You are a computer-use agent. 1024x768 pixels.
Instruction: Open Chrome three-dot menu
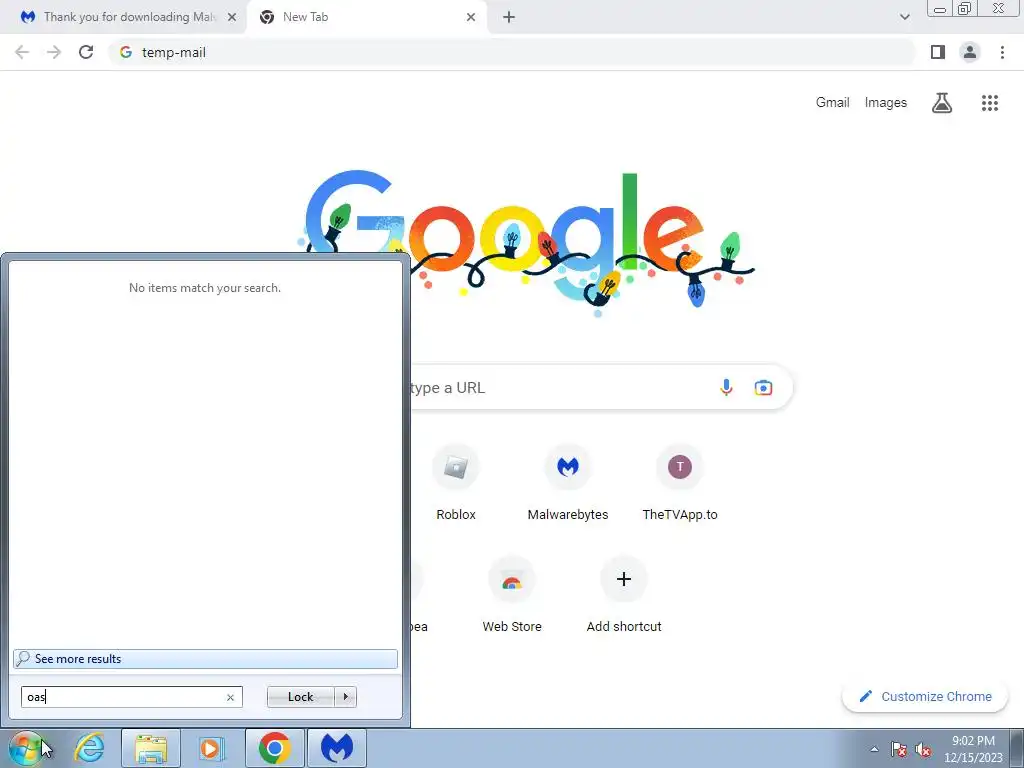1002,52
